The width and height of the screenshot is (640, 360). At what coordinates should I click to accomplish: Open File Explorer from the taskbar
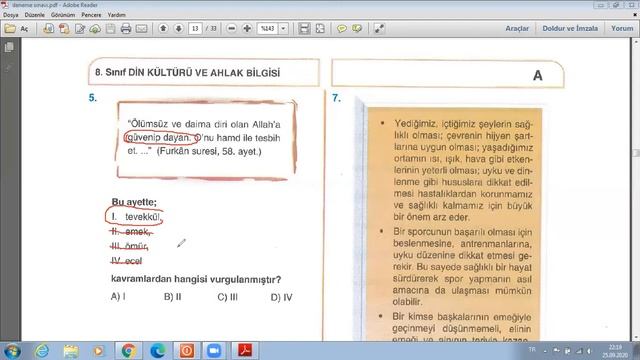pos(71,351)
